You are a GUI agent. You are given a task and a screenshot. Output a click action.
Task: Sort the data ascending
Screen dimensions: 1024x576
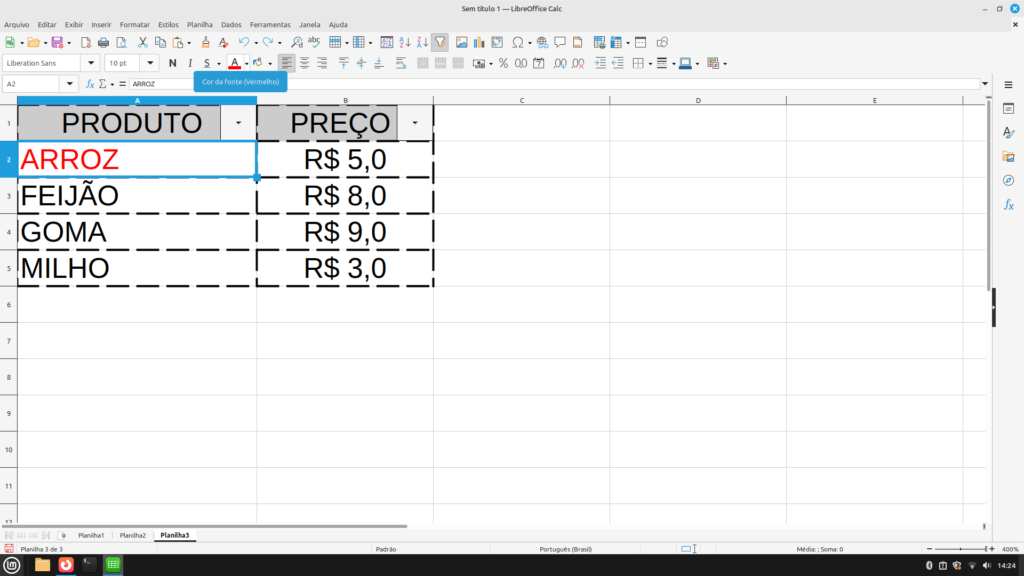pos(404,43)
